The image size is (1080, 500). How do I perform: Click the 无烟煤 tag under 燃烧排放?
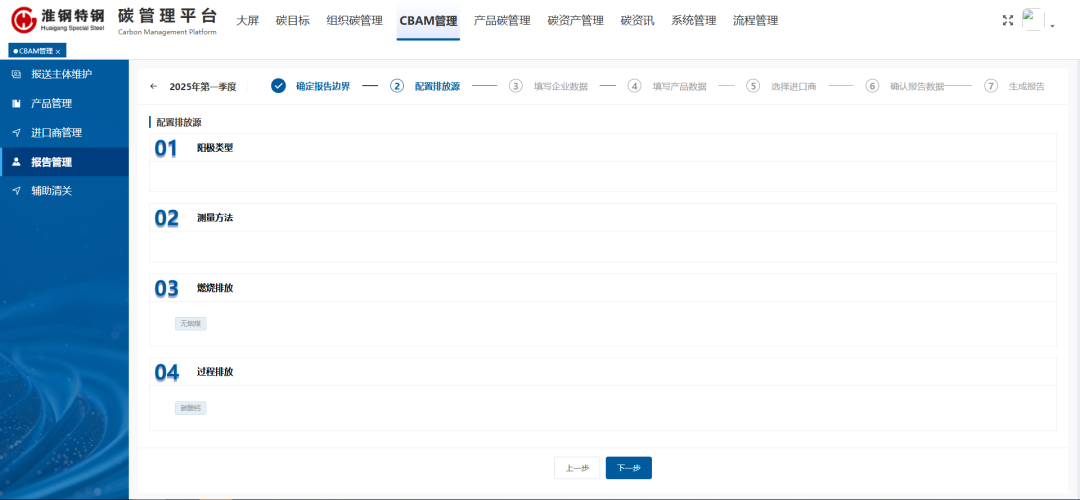pyautogui.click(x=191, y=324)
